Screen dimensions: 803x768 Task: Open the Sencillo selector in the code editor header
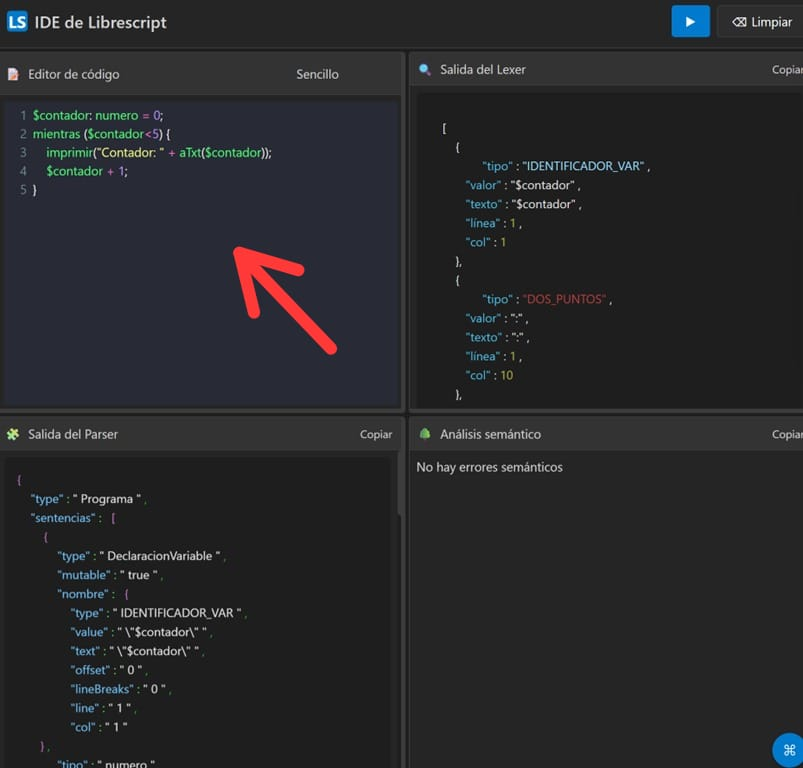coord(317,74)
